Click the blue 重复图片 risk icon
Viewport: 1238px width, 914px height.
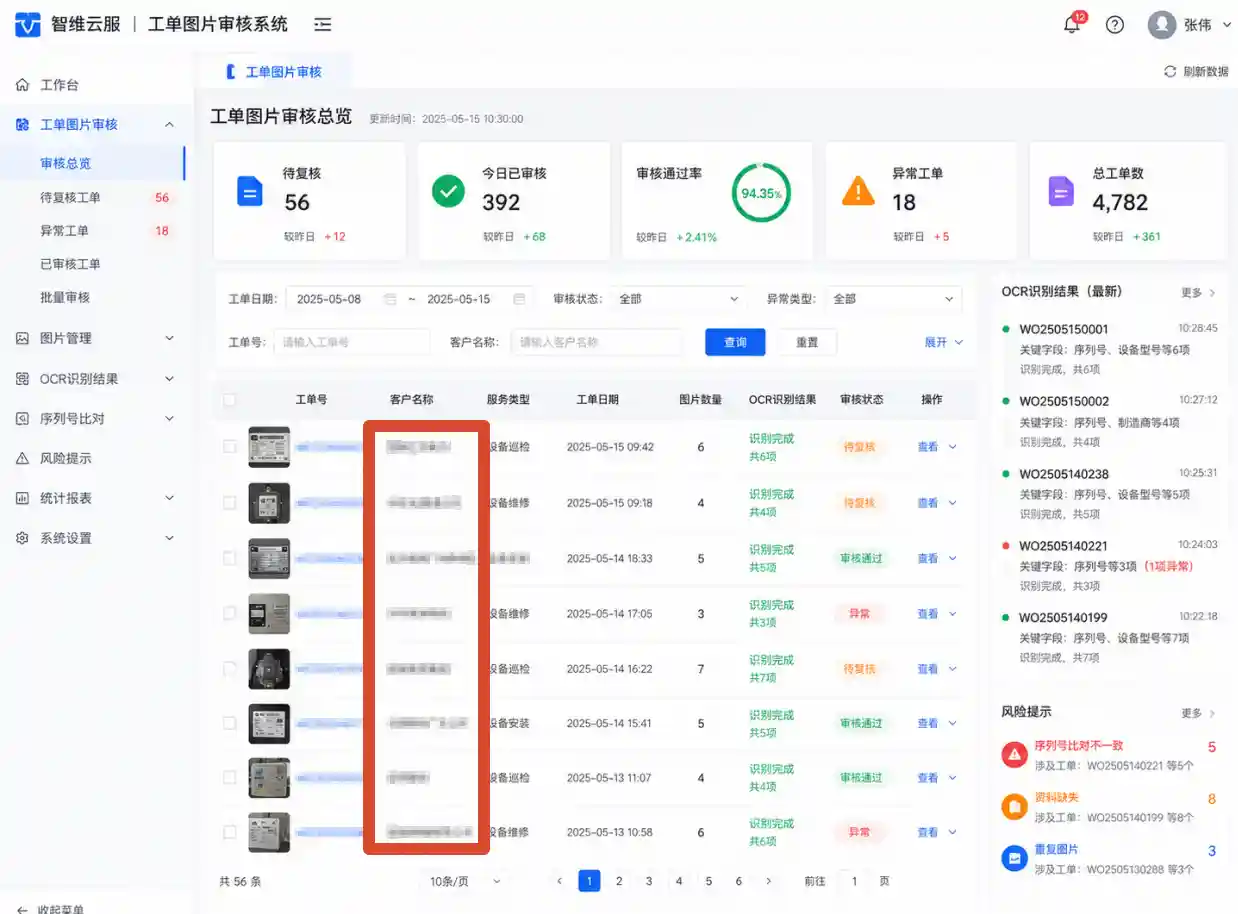[1014, 857]
